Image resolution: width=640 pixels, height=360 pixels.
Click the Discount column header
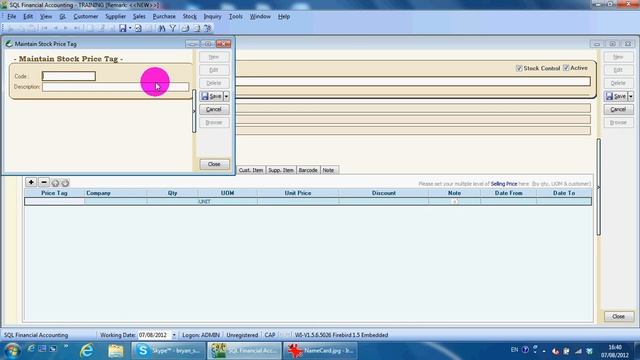(x=384, y=193)
